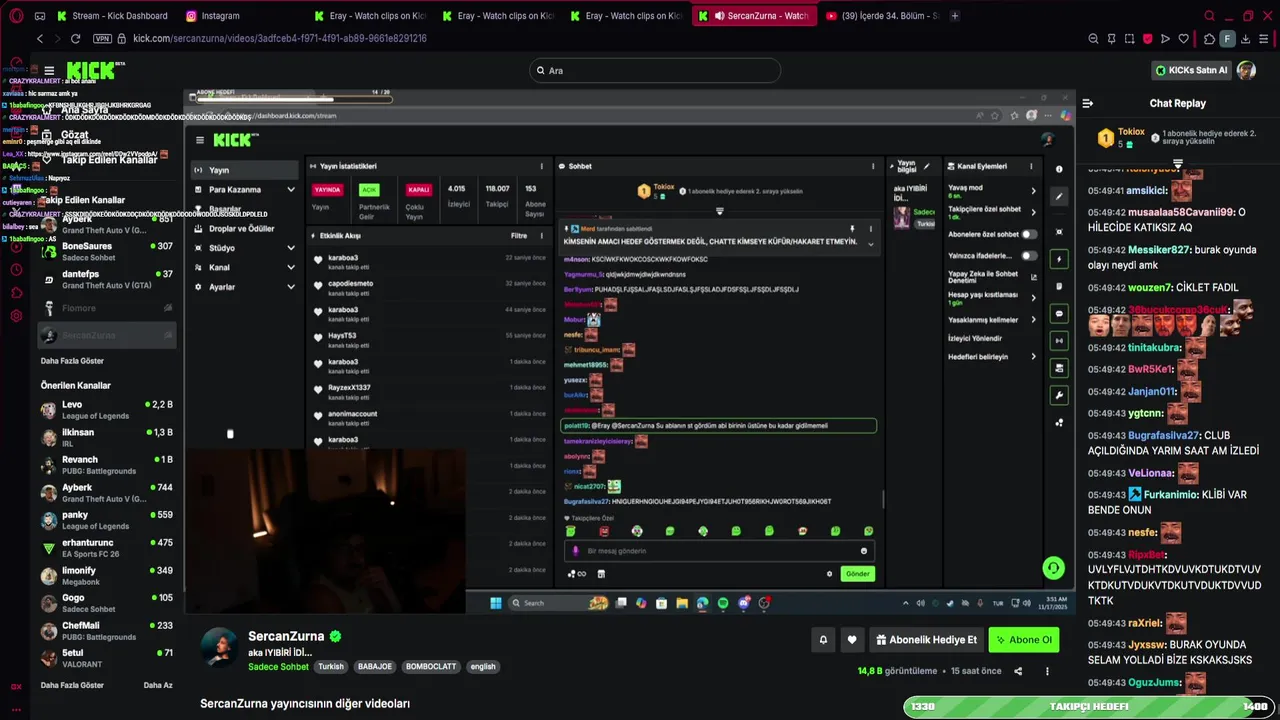Click the Takipçi Hedefi progress bar

click(1090, 706)
